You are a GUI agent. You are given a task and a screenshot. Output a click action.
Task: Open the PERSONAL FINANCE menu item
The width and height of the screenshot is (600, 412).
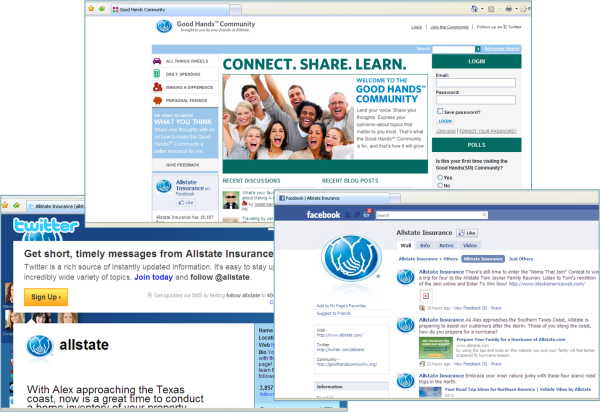tap(185, 100)
